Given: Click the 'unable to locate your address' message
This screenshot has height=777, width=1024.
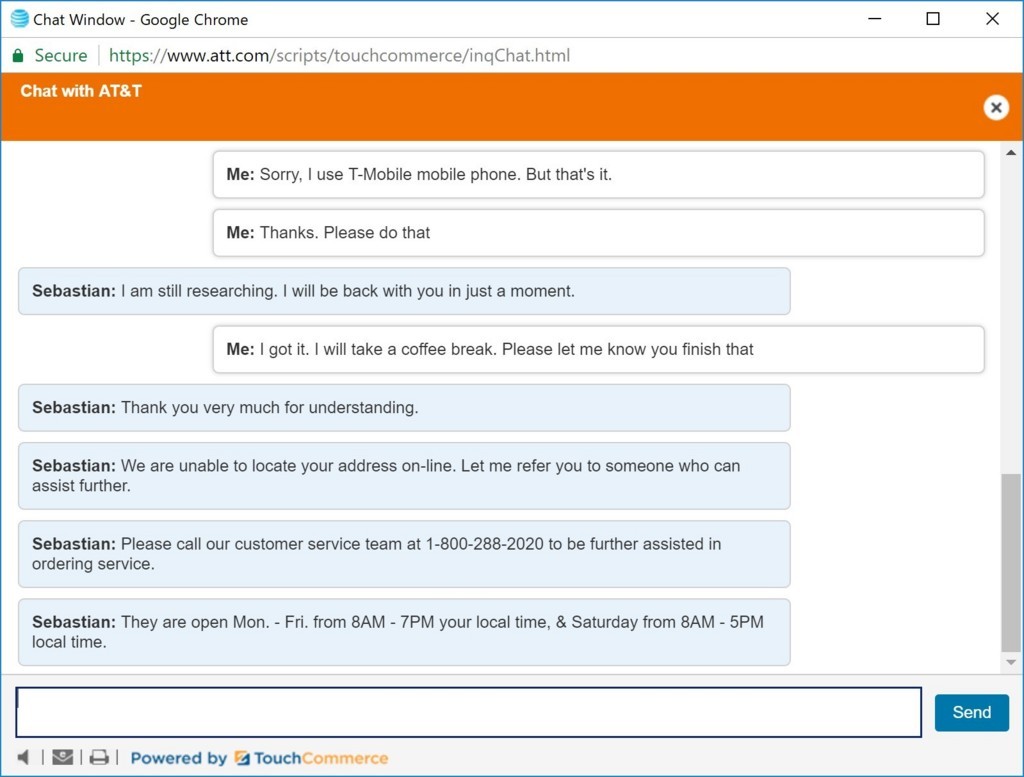Looking at the screenshot, I should point(404,476).
